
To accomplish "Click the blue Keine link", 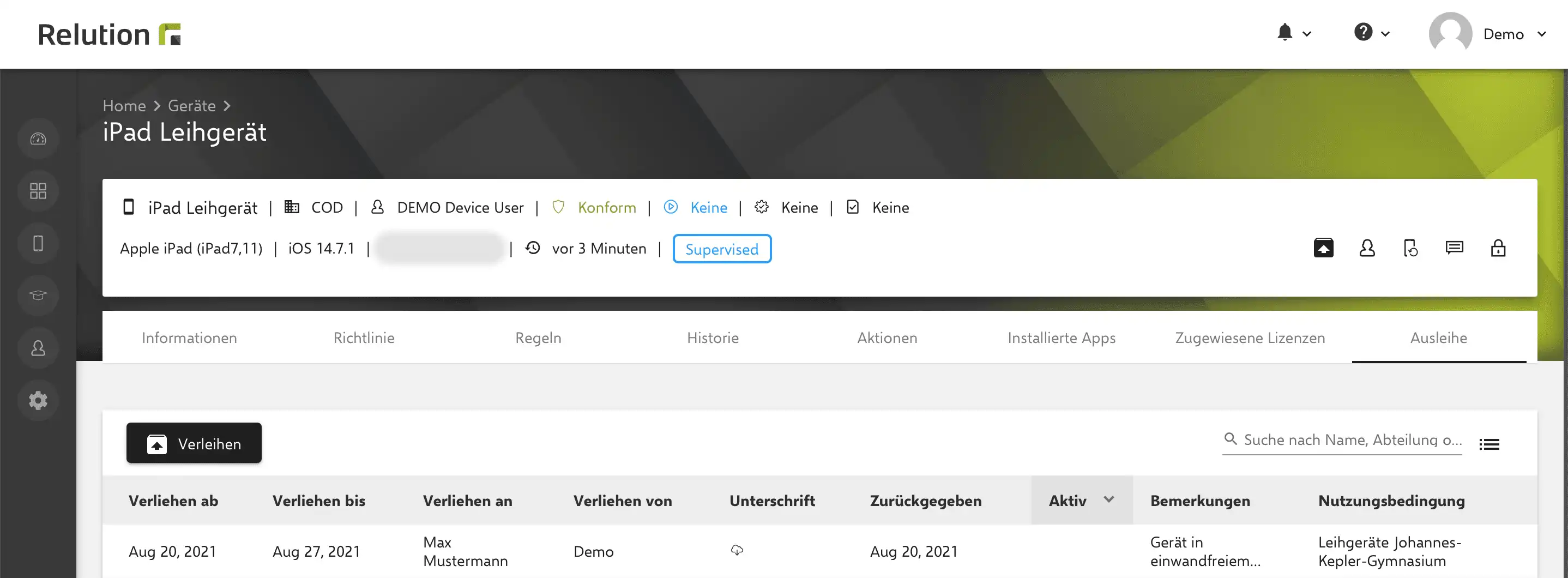I will click(x=709, y=207).
